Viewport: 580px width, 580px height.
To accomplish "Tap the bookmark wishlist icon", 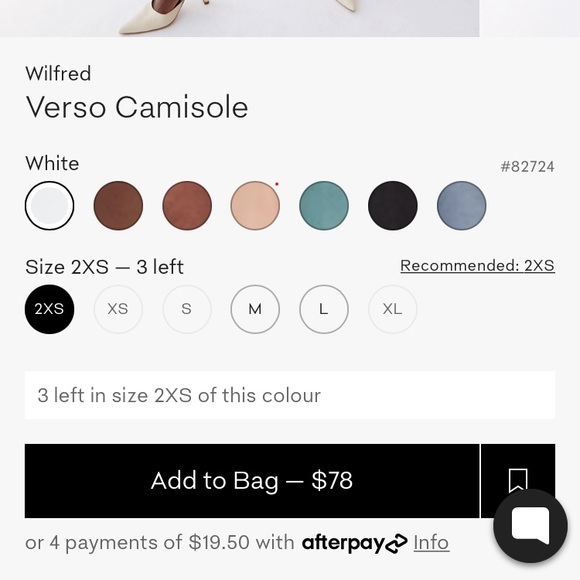I will 518,480.
